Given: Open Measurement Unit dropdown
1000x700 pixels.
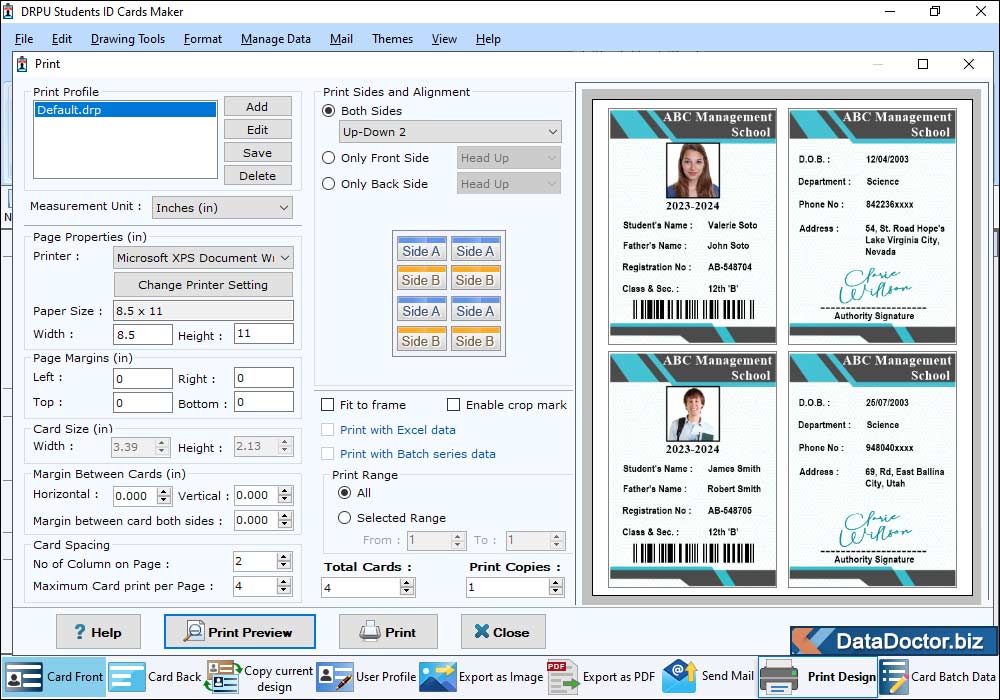Looking at the screenshot, I should (x=223, y=208).
